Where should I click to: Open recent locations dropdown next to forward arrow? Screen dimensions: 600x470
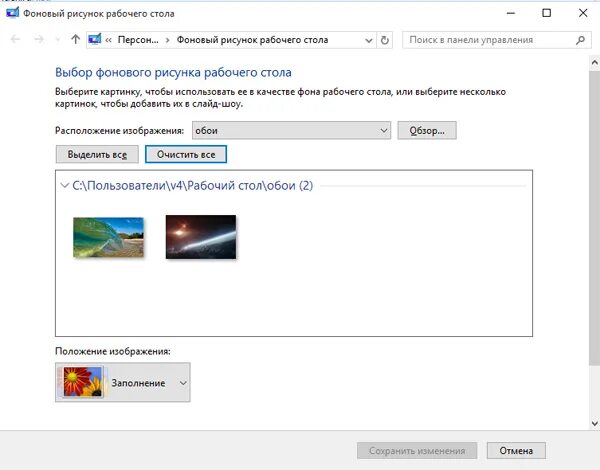click(58, 40)
